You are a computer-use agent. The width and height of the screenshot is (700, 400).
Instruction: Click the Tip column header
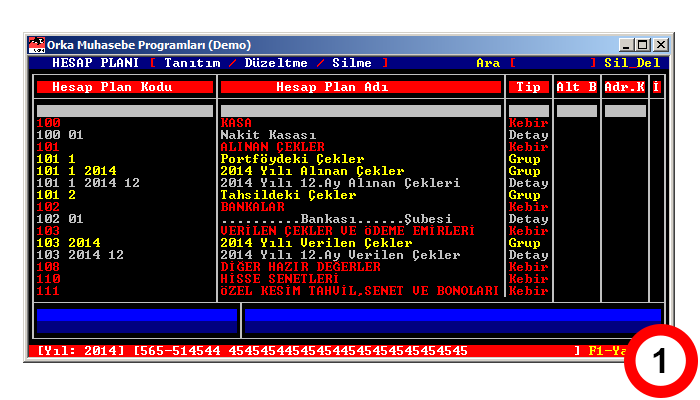pos(529,87)
